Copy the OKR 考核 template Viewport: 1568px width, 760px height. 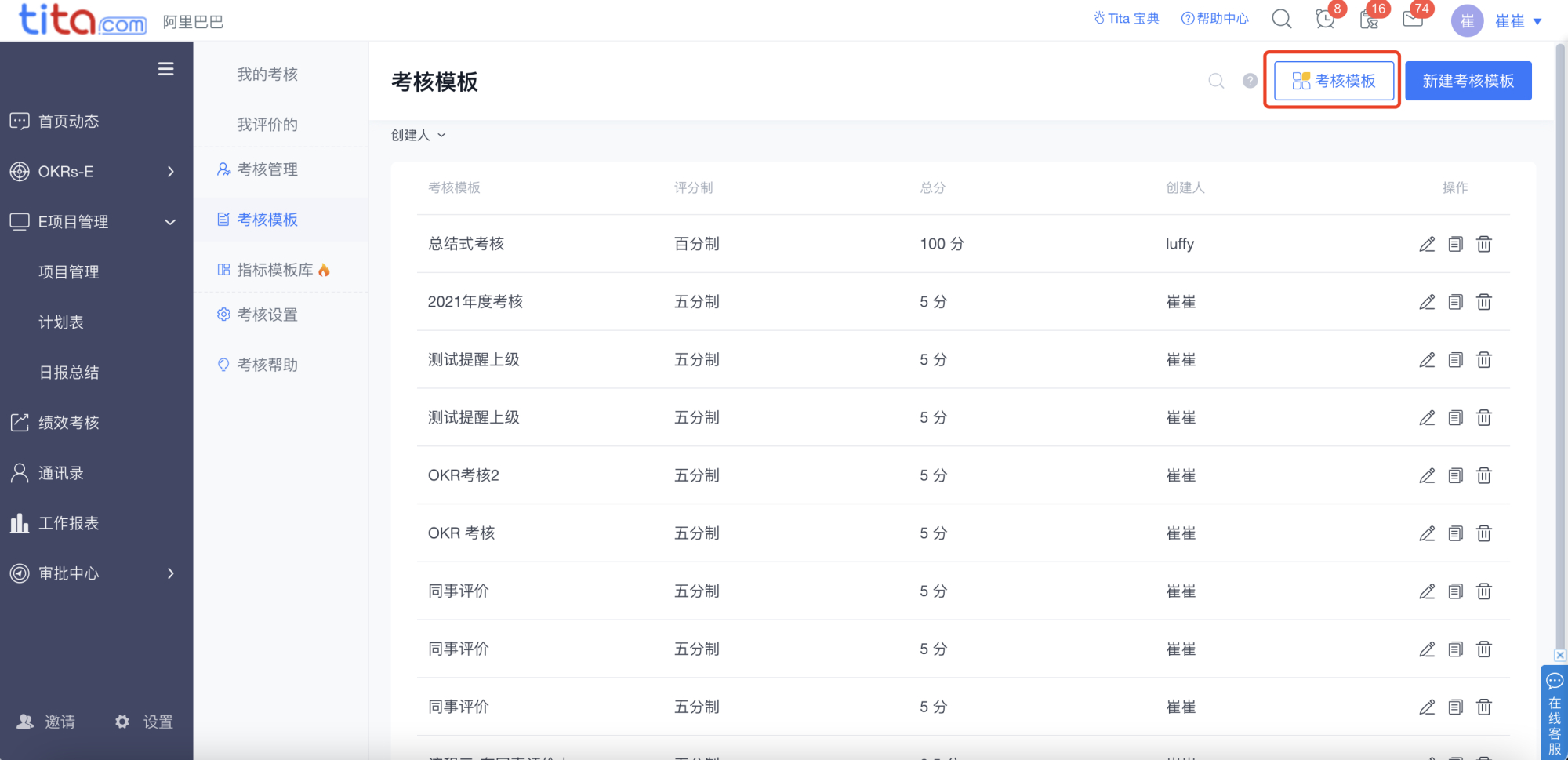point(1456,533)
